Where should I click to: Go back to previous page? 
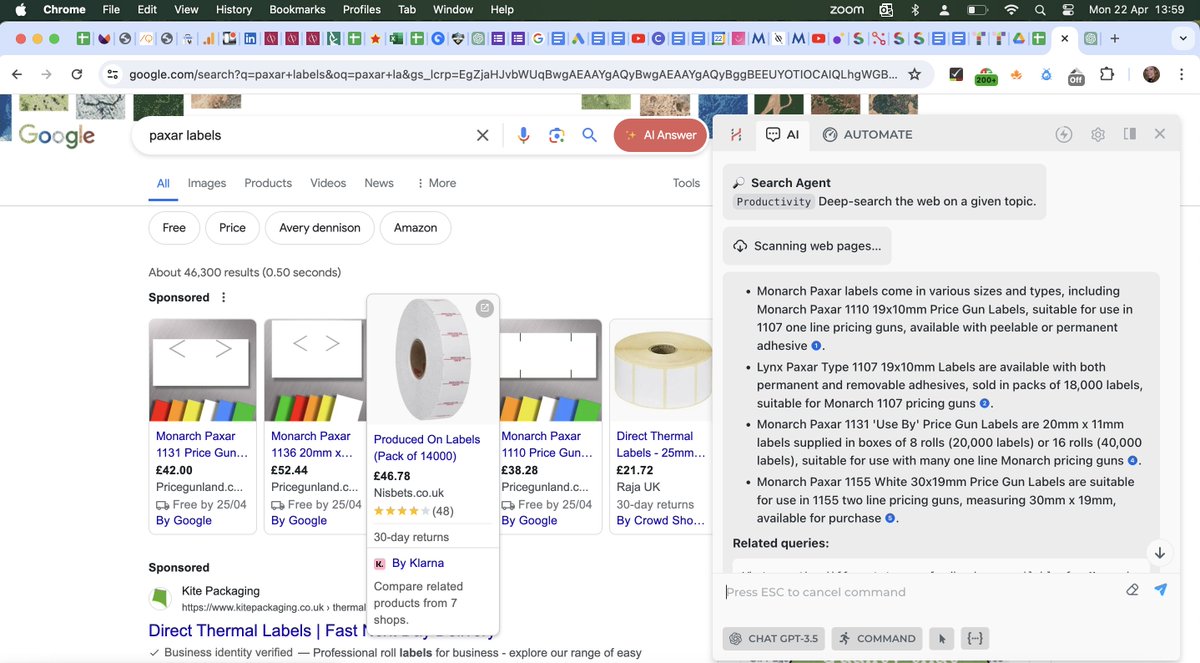click(x=18, y=74)
